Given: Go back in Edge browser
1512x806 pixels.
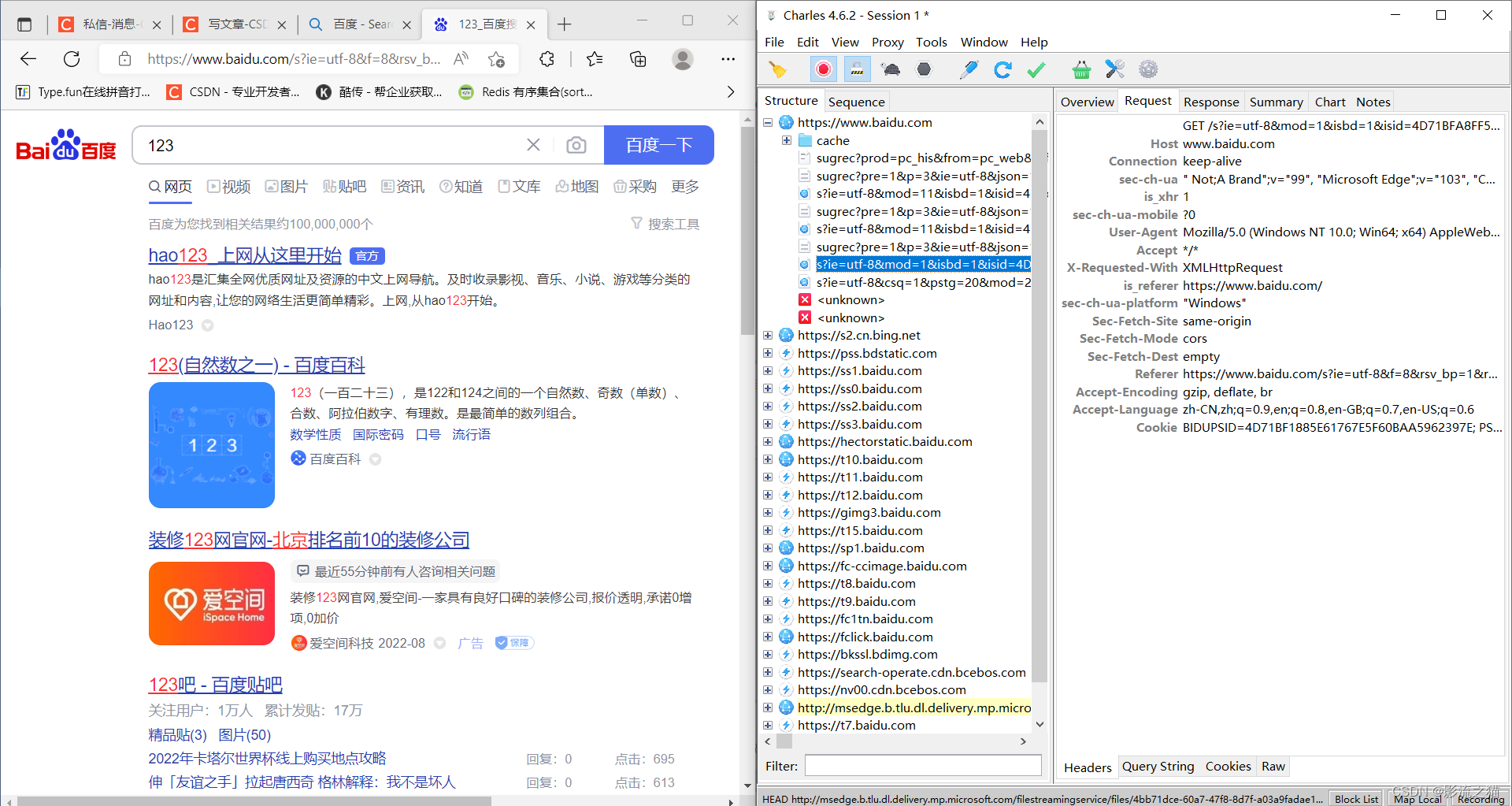Looking at the screenshot, I should (28, 58).
